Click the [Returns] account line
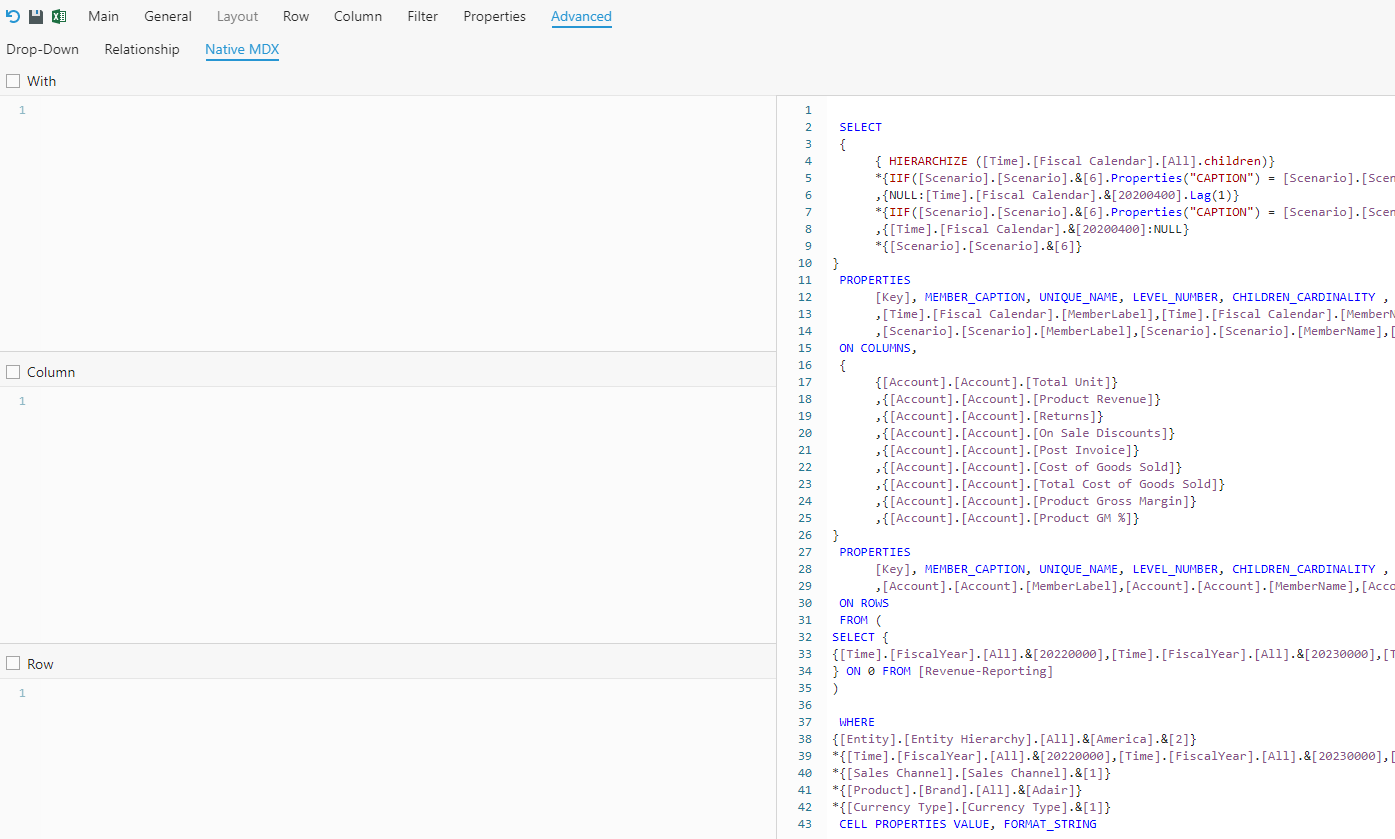 989,416
